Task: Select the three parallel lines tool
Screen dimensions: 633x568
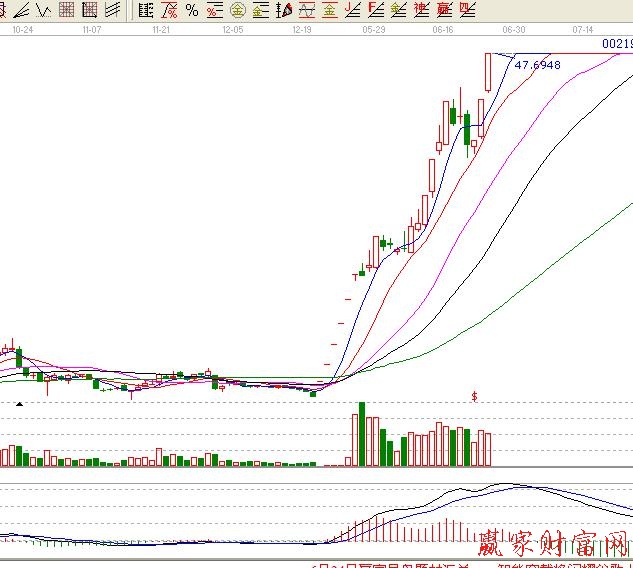Action: click(x=112, y=11)
